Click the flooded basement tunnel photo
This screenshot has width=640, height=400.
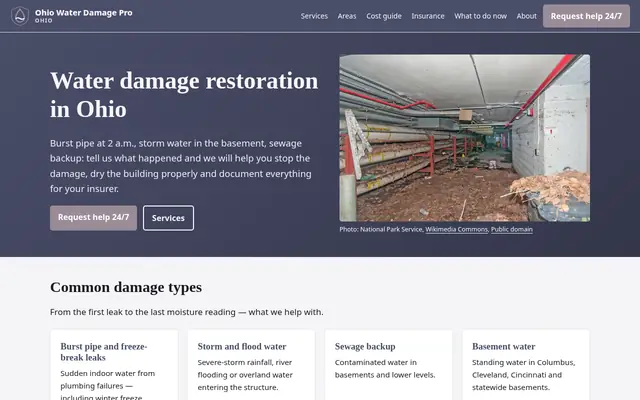click(x=464, y=138)
